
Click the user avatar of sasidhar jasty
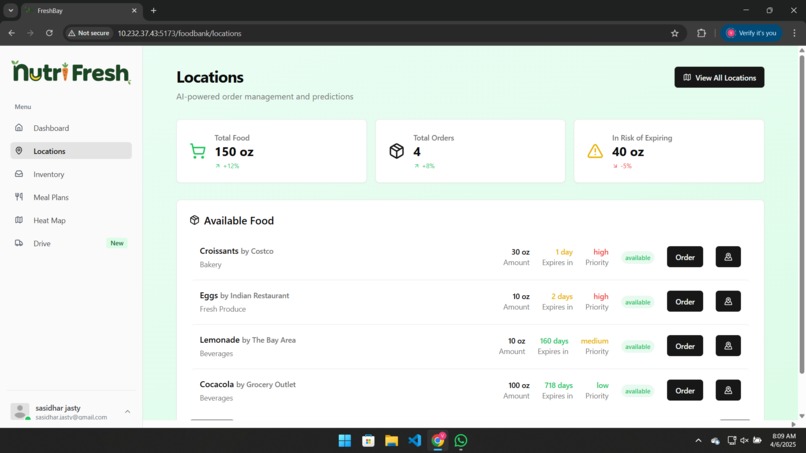(20, 411)
